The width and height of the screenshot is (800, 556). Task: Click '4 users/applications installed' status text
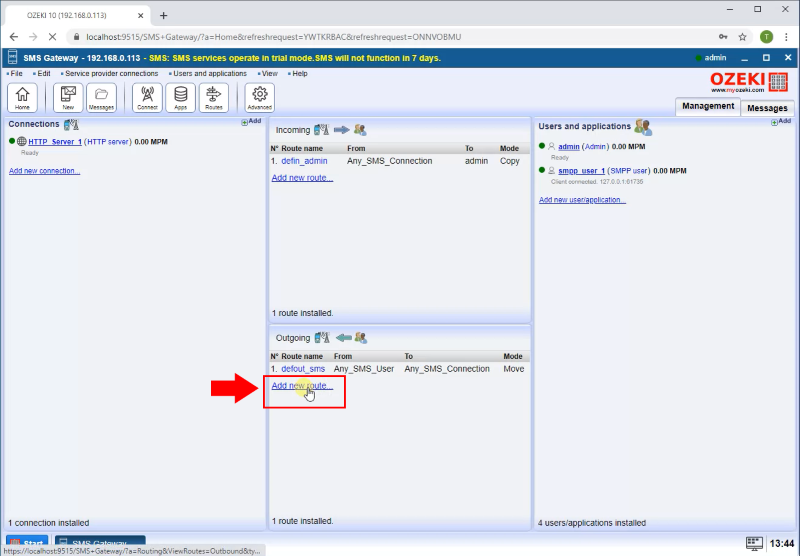click(x=592, y=523)
